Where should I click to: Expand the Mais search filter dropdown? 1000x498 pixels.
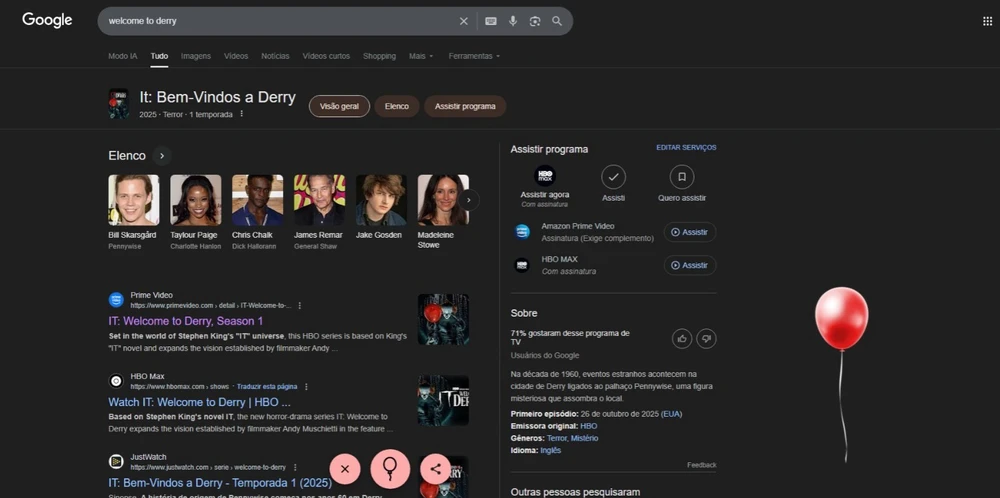tap(421, 56)
